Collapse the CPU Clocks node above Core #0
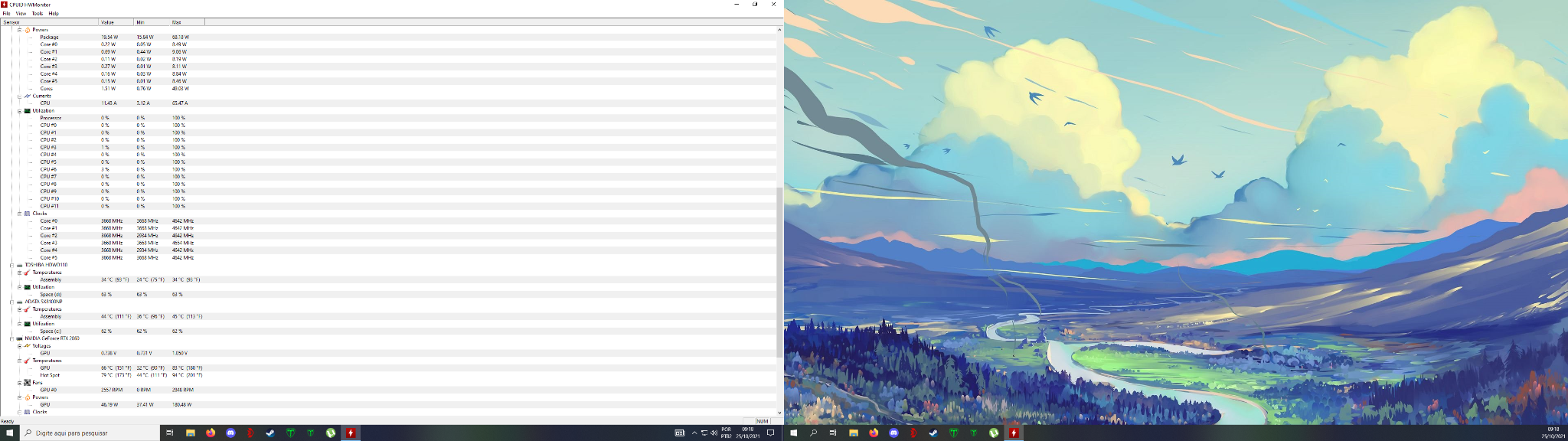The image size is (1568, 441). (20, 214)
